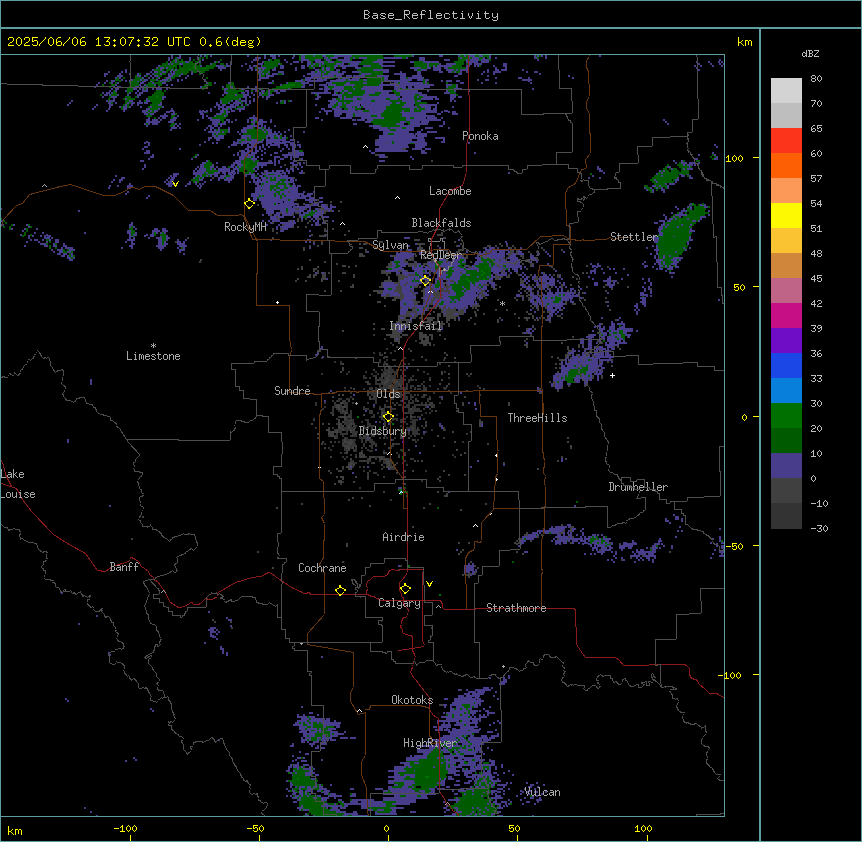Click the yellow diamond marker near RockyMH
The height and width of the screenshot is (842, 862).
pyautogui.click(x=250, y=204)
